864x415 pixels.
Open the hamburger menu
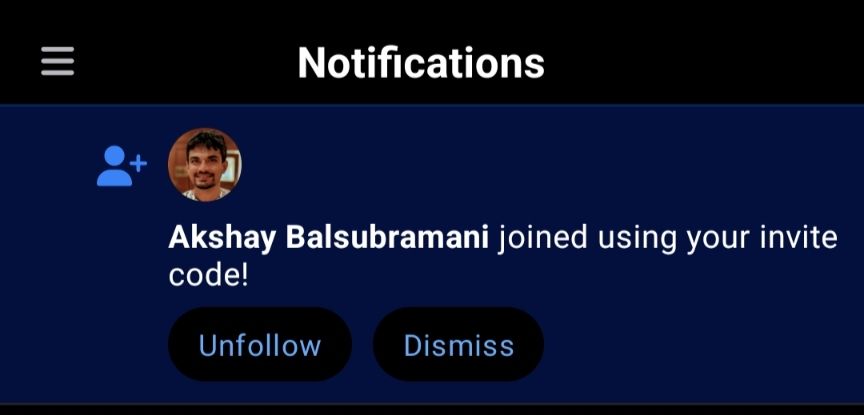click(57, 61)
